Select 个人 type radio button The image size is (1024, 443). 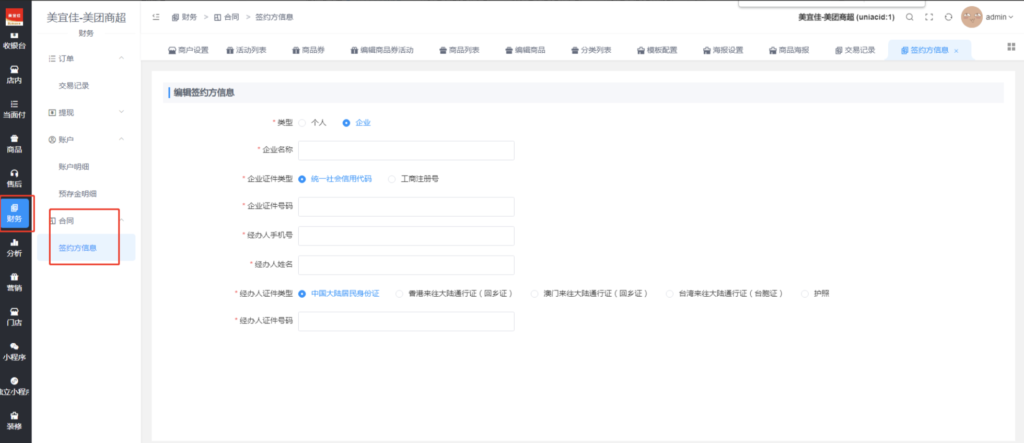(x=302, y=122)
